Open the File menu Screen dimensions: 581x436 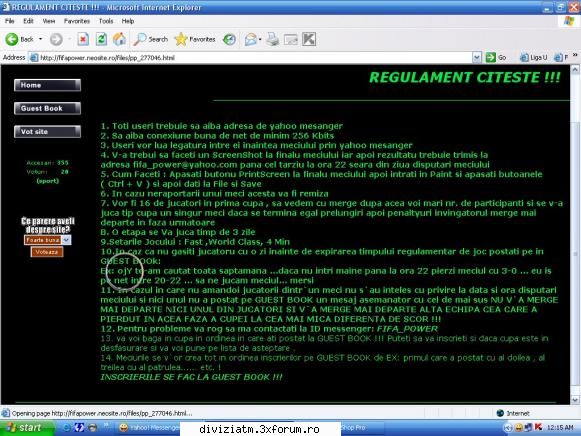click(10, 21)
